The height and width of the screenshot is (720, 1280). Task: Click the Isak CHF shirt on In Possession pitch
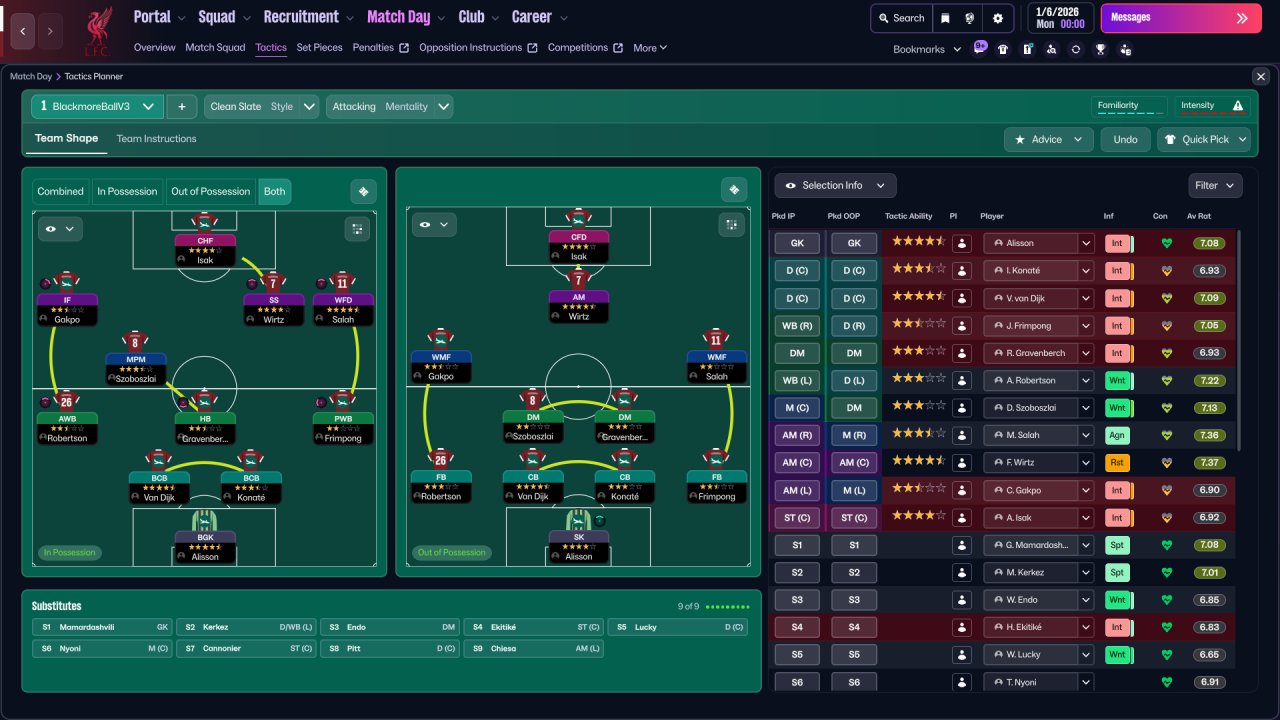click(205, 222)
